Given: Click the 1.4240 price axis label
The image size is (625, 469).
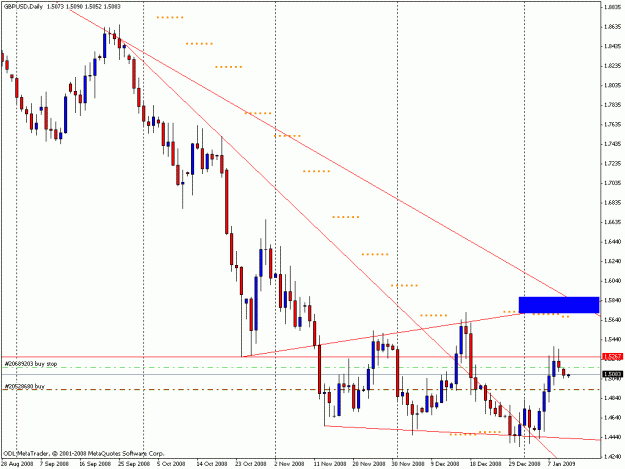Looking at the screenshot, I should (x=613, y=457).
